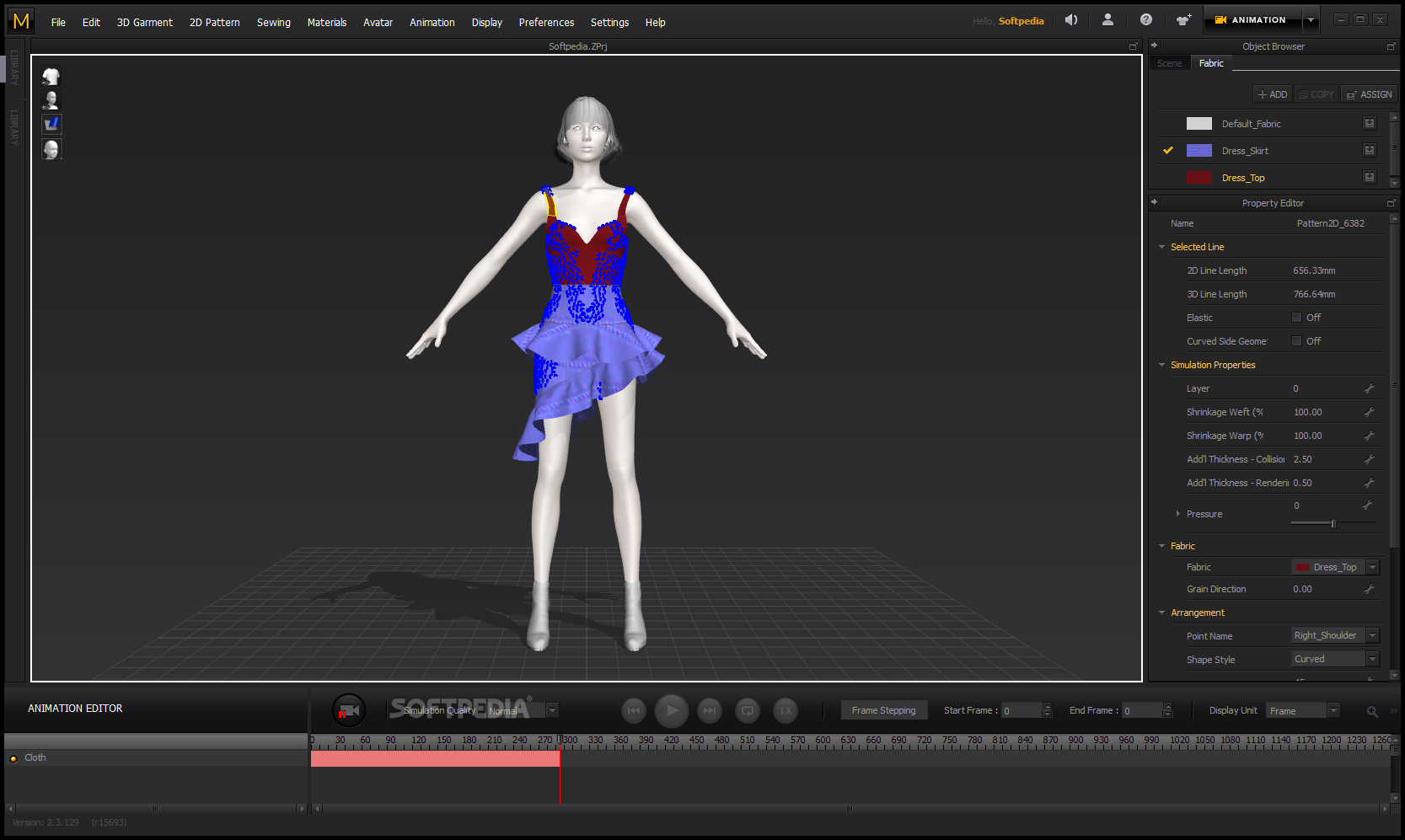This screenshot has height=840, width=1405.
Task: Toggle playback loop button
Action: point(748,710)
